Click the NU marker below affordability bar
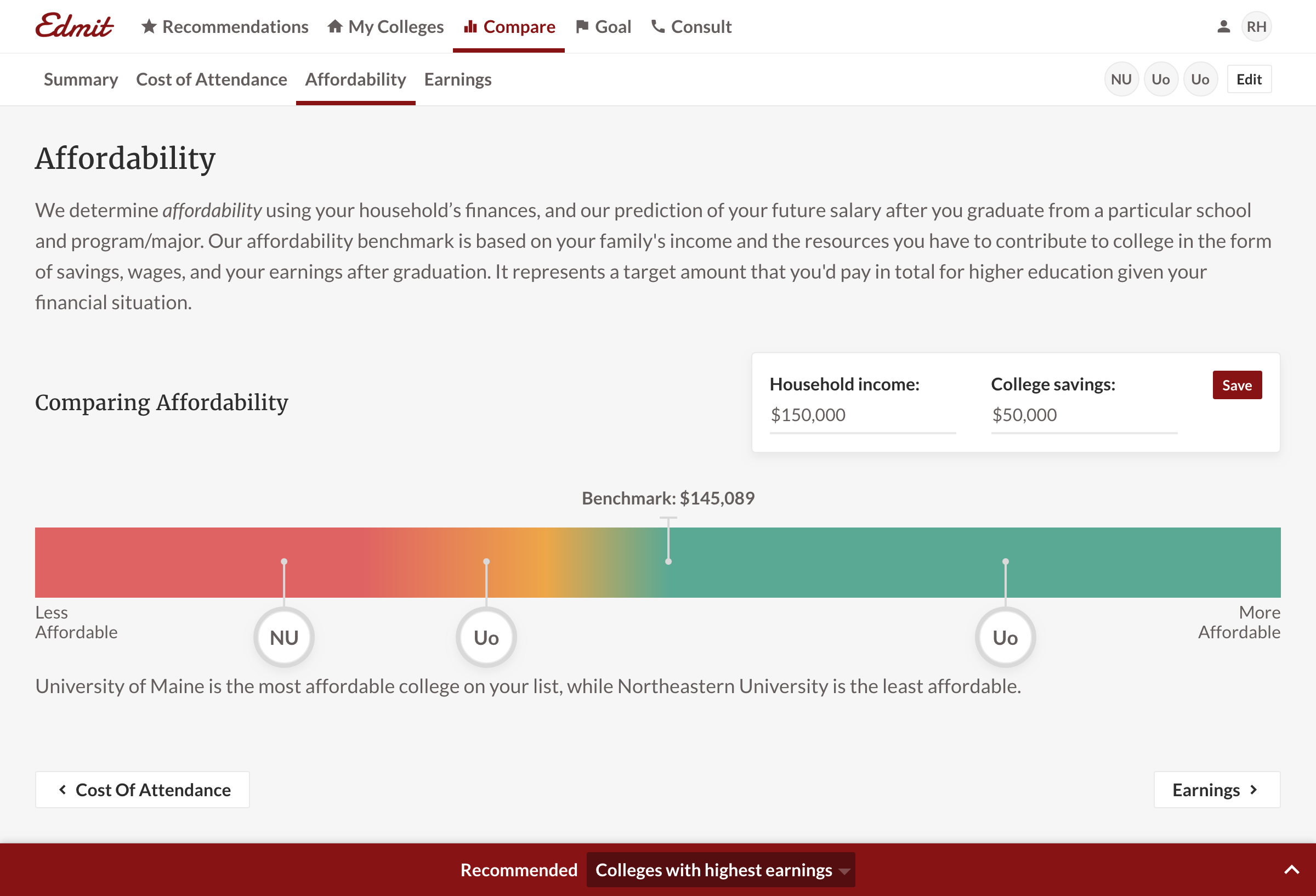Screen dimensions: 1316x896 click(x=283, y=638)
